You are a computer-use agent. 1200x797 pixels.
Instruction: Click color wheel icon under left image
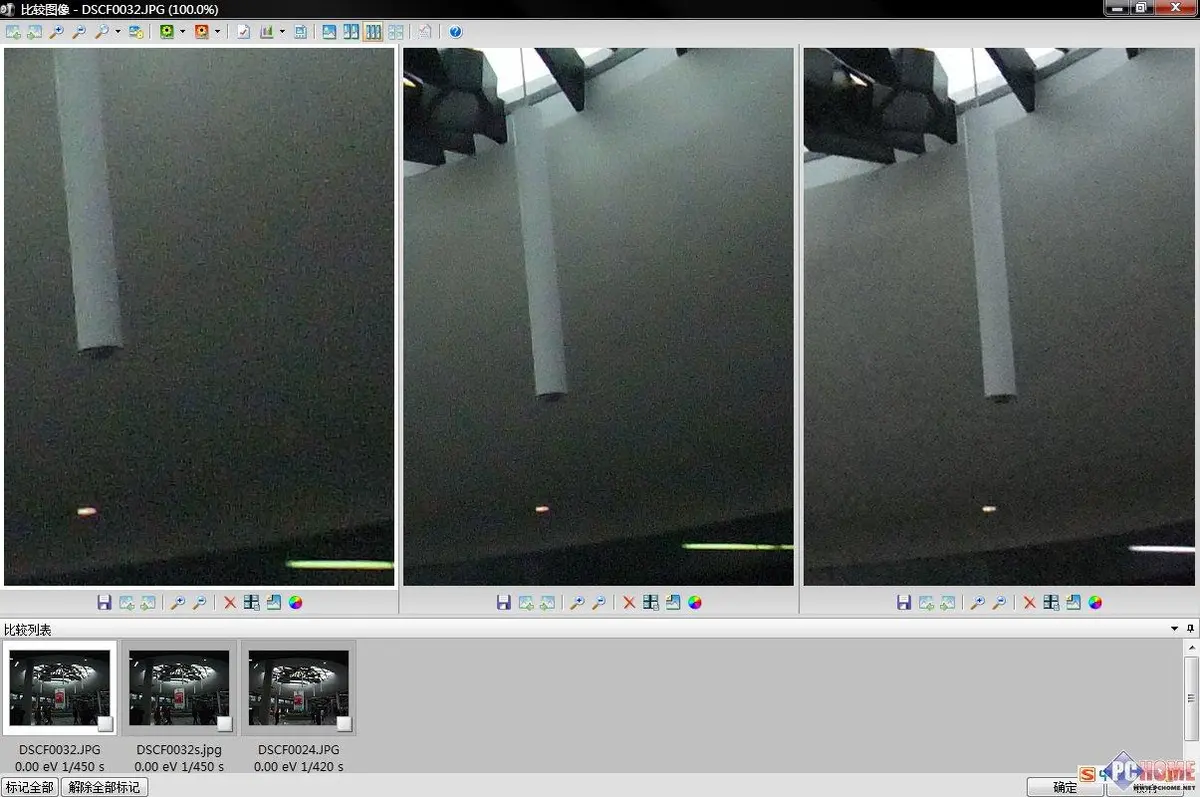295,602
